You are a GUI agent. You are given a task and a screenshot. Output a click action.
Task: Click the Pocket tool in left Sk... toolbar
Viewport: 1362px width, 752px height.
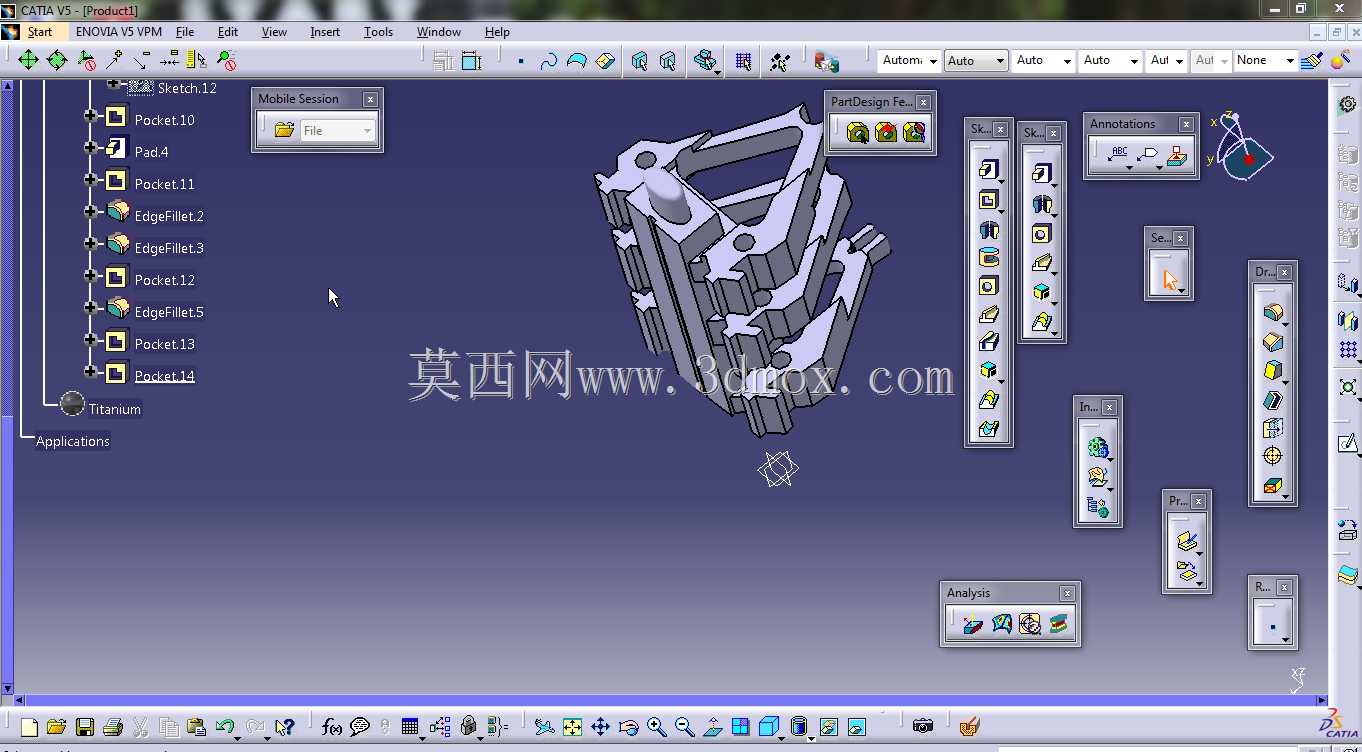point(988,200)
